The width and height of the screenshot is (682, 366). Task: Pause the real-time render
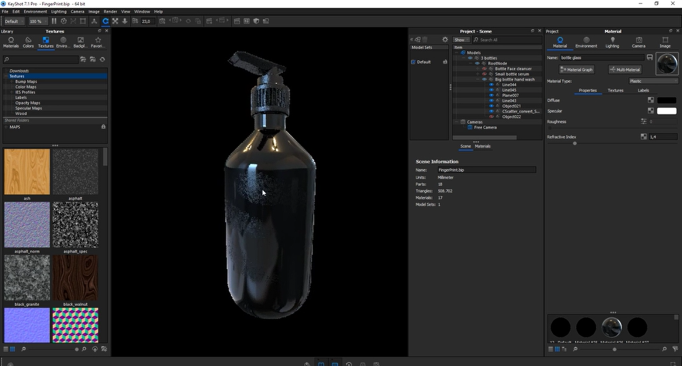(54, 21)
